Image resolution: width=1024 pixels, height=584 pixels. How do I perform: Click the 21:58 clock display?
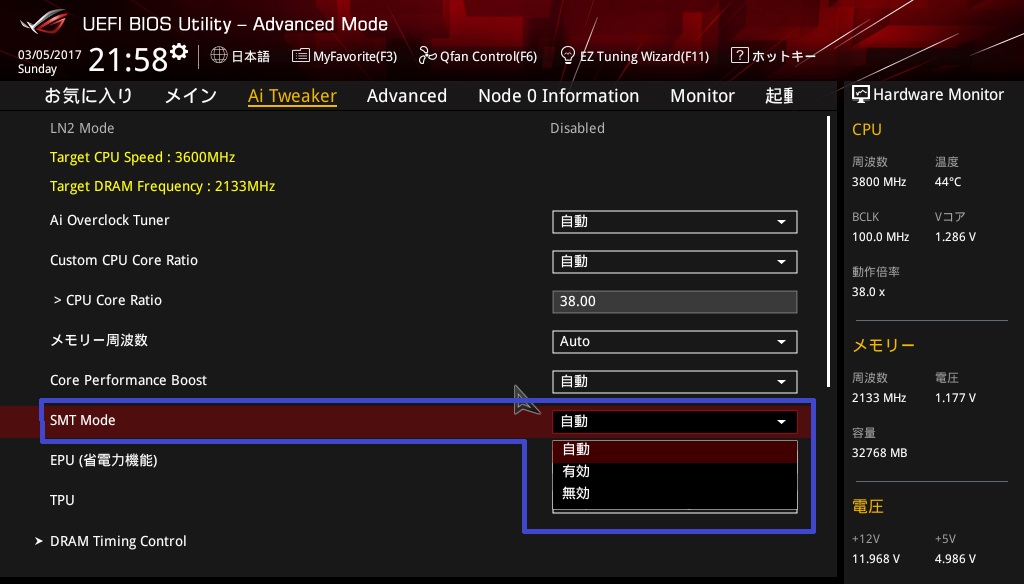coord(128,59)
